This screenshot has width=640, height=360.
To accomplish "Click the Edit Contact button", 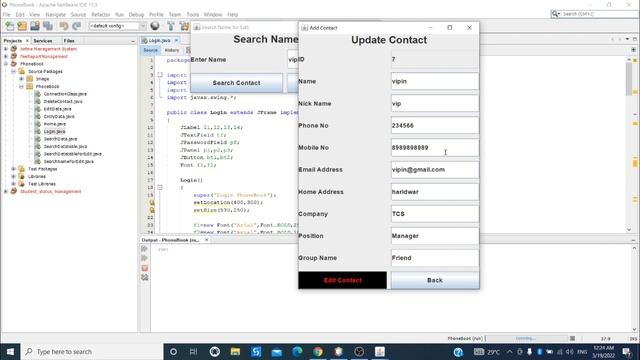I will (342, 280).
